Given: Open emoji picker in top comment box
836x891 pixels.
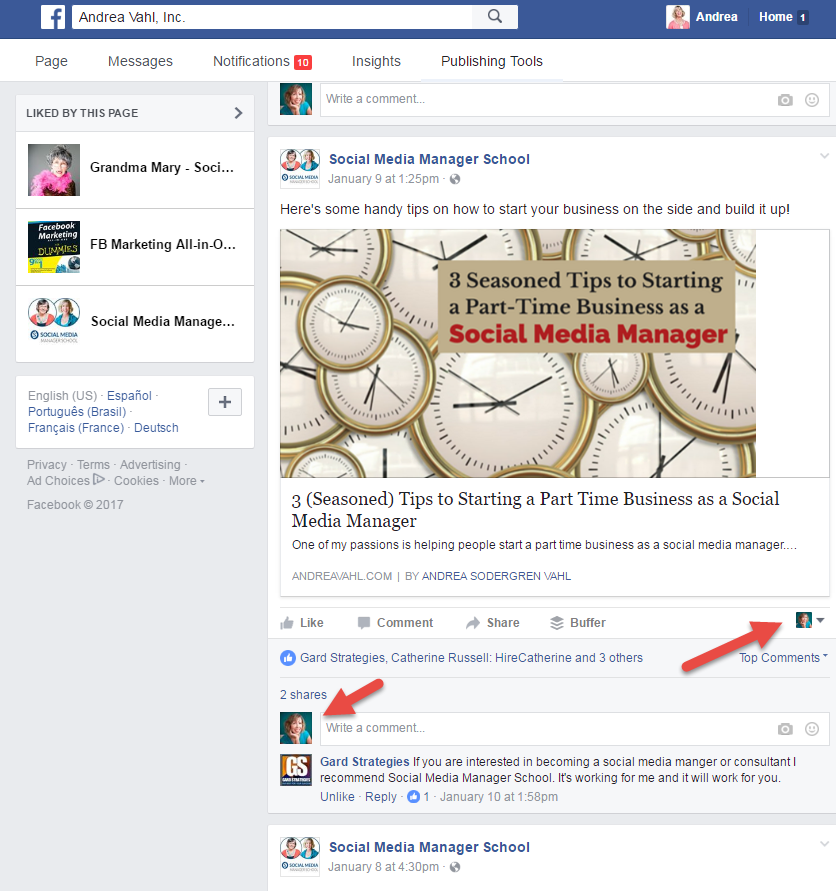Looking at the screenshot, I should tap(812, 100).
